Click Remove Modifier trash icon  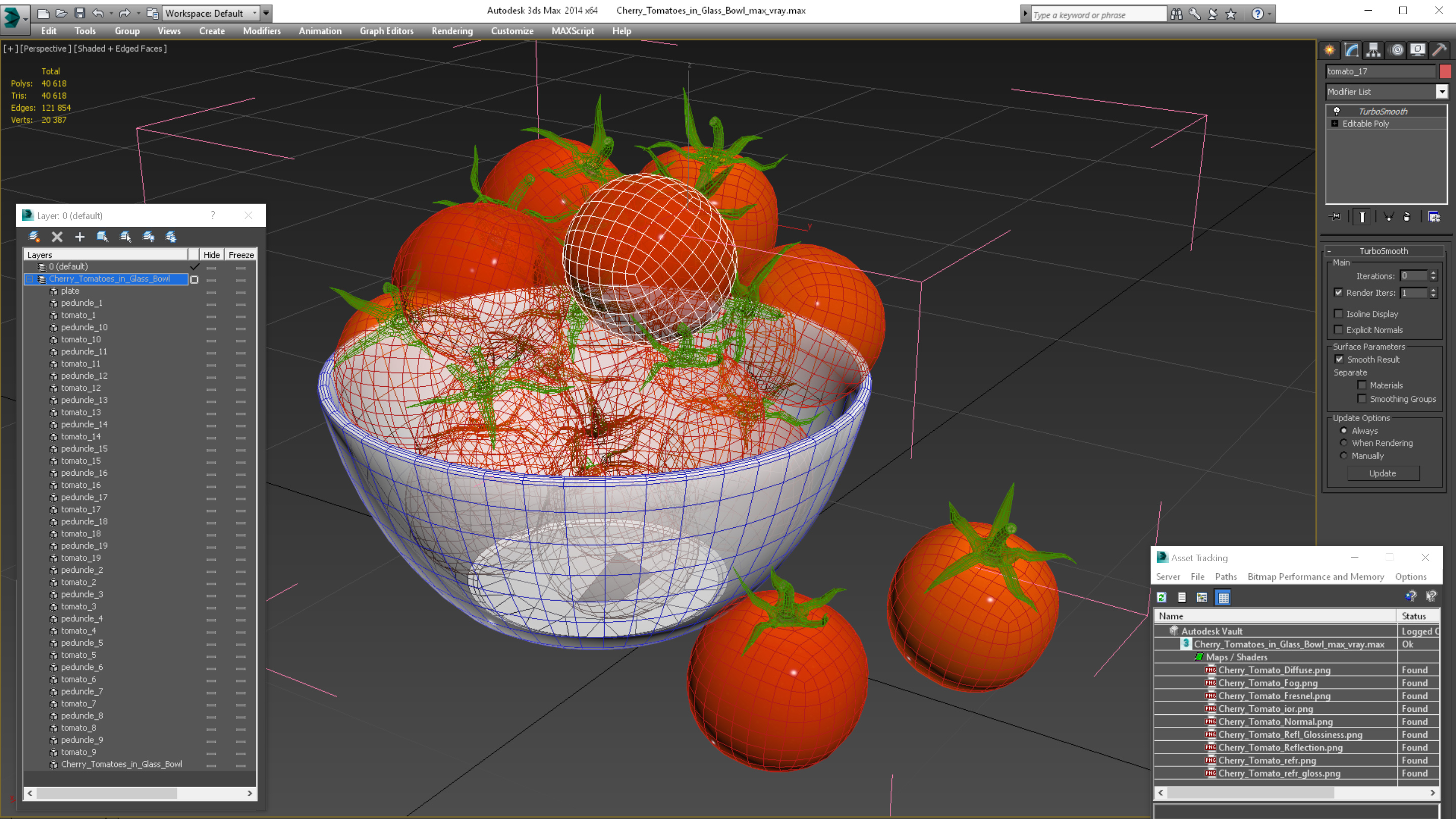(x=1407, y=217)
